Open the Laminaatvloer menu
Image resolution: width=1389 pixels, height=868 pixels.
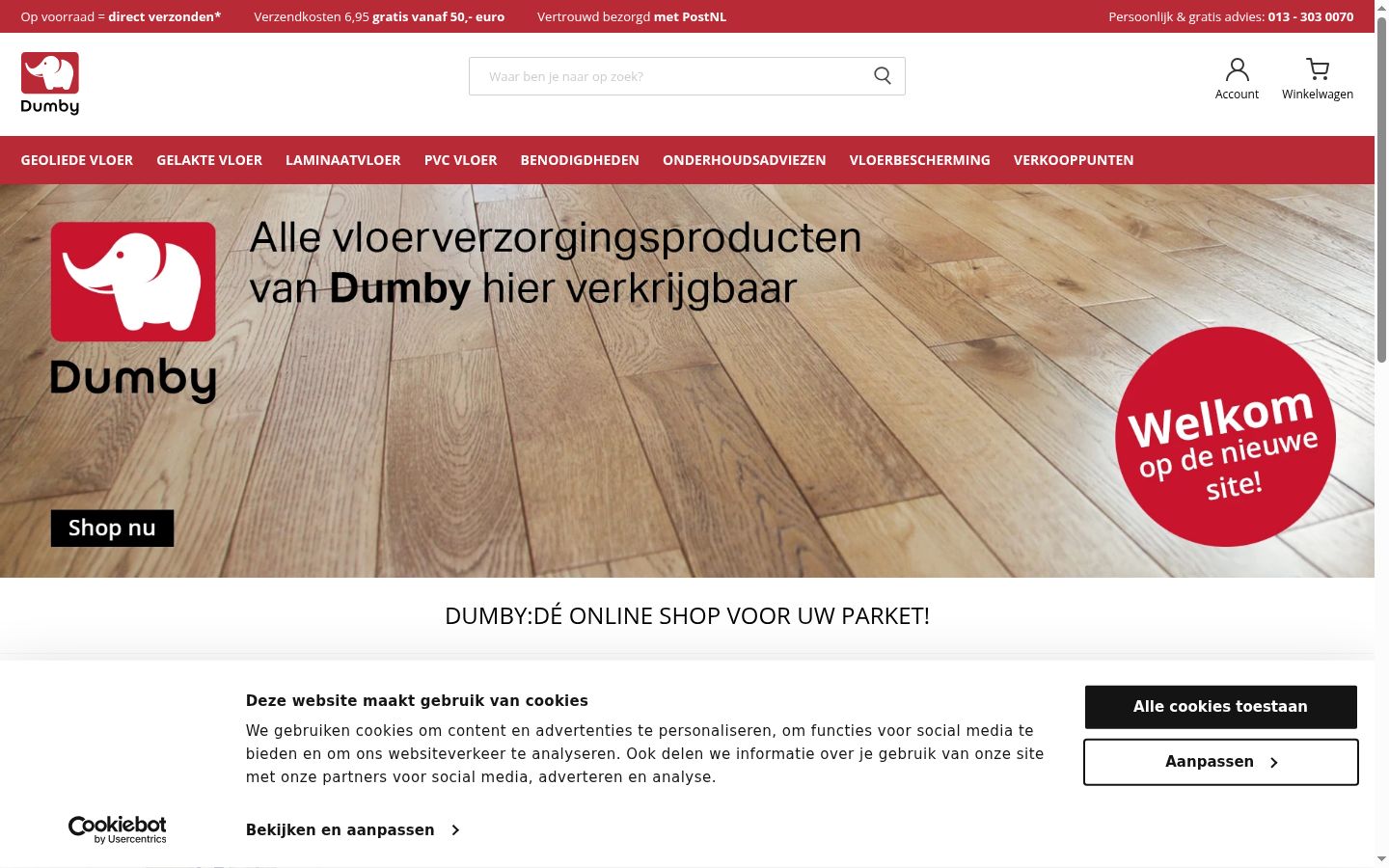click(343, 160)
